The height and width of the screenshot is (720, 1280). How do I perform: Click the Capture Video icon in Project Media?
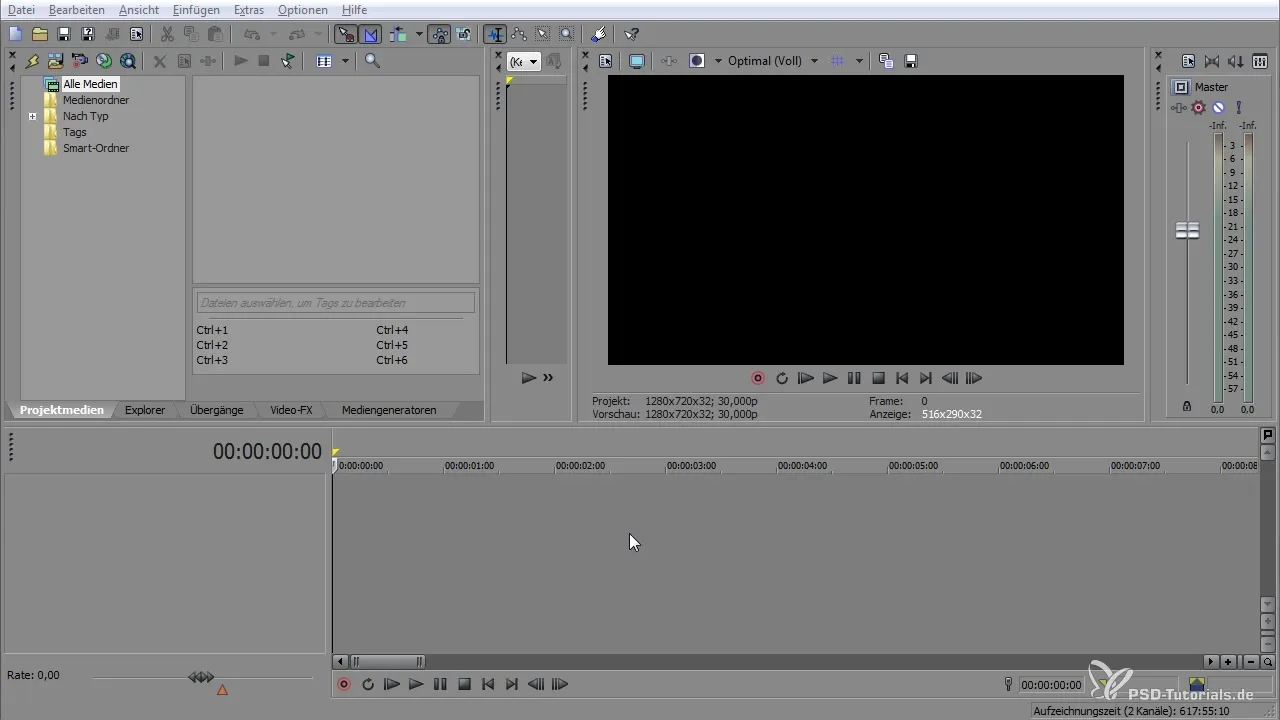coord(79,61)
